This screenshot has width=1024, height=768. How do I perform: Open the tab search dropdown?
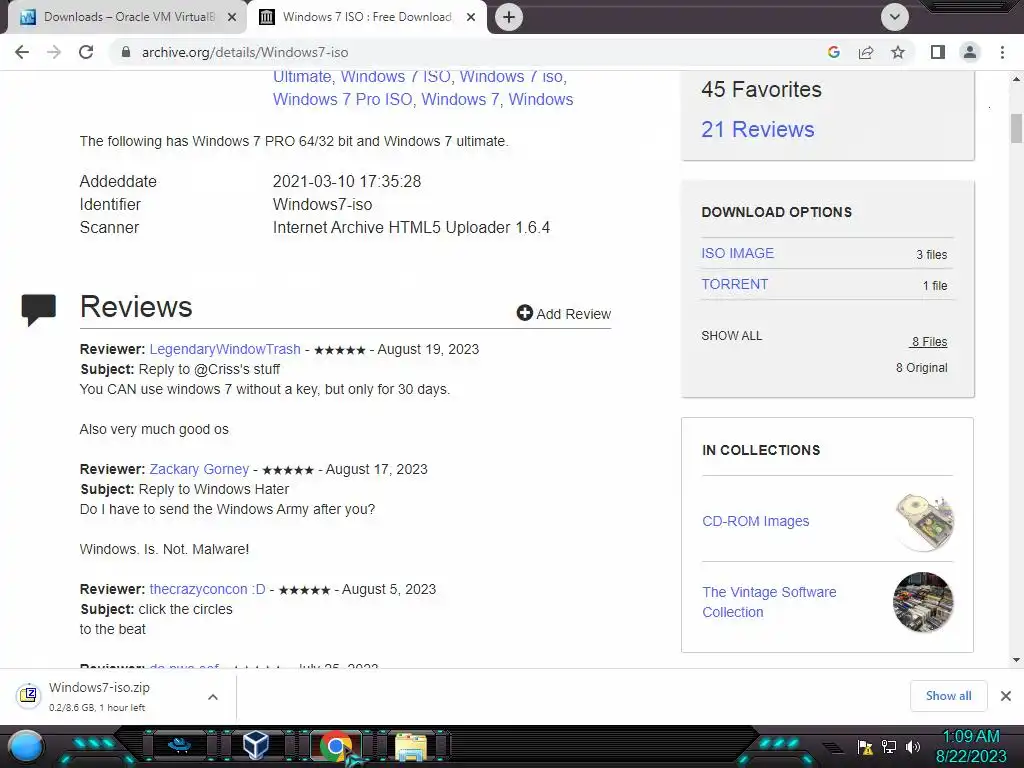pos(895,17)
